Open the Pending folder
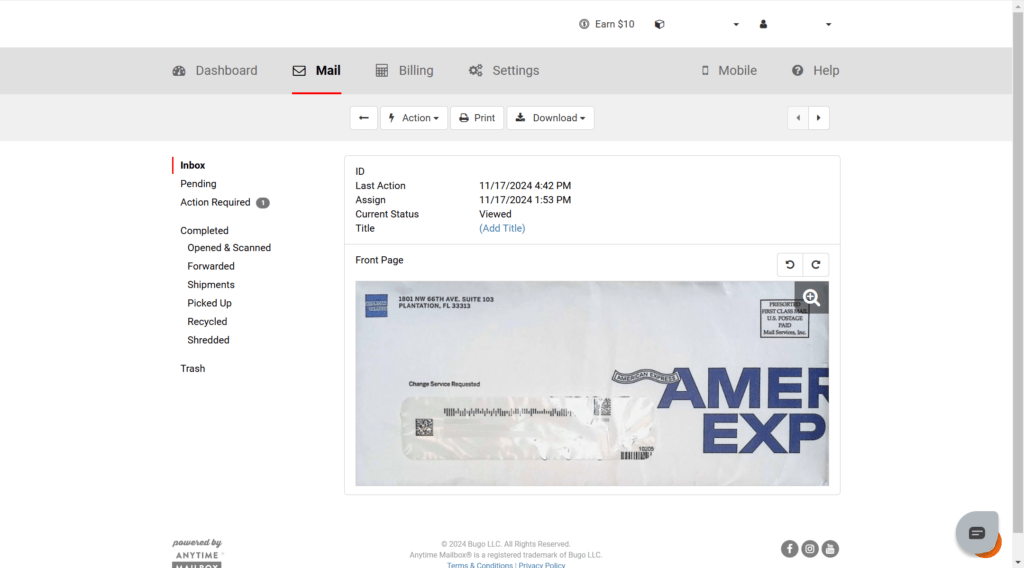The height and width of the screenshot is (568, 1024). click(x=199, y=184)
